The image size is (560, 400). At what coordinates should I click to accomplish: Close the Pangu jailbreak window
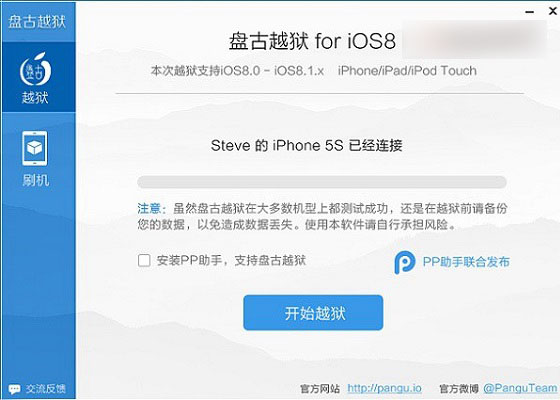(x=552, y=11)
